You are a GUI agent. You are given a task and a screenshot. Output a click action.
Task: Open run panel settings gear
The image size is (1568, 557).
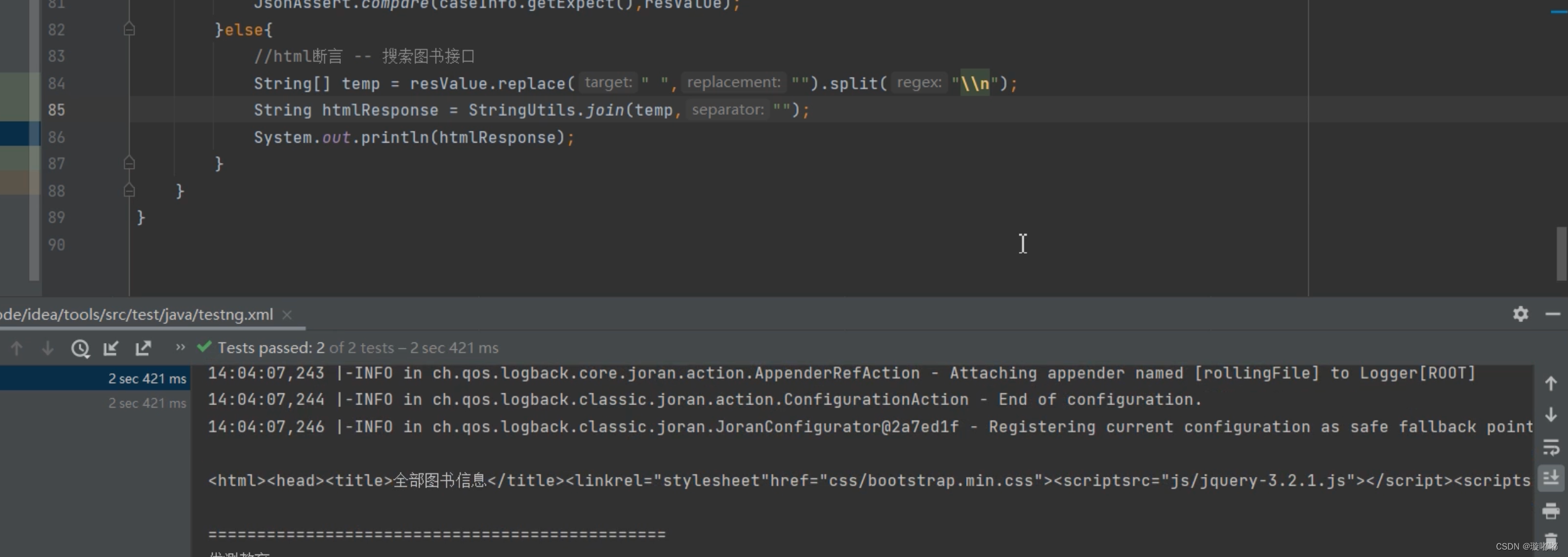pos(1520,314)
